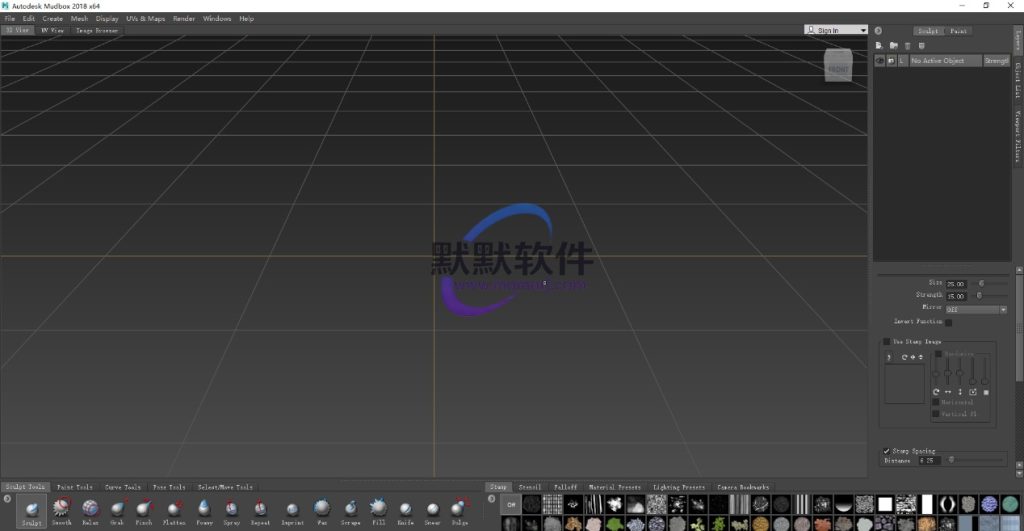The height and width of the screenshot is (531, 1024).
Task: Select the Smooth sculpt tool
Action: click(x=62, y=509)
